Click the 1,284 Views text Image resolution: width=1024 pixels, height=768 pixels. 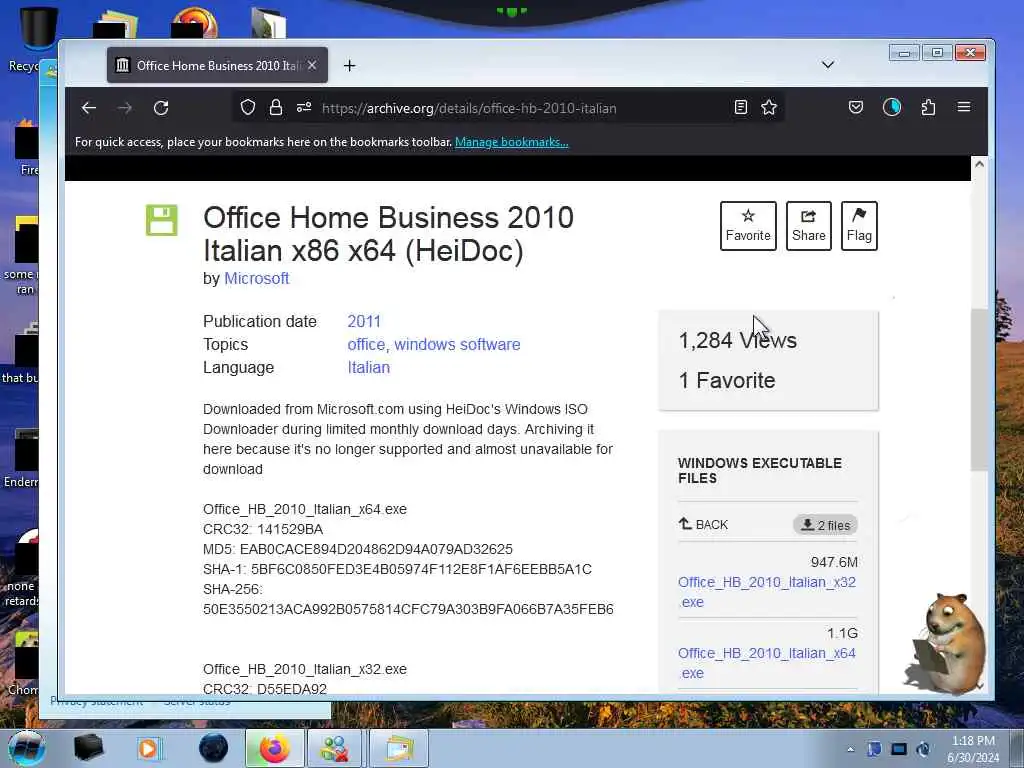(x=737, y=340)
